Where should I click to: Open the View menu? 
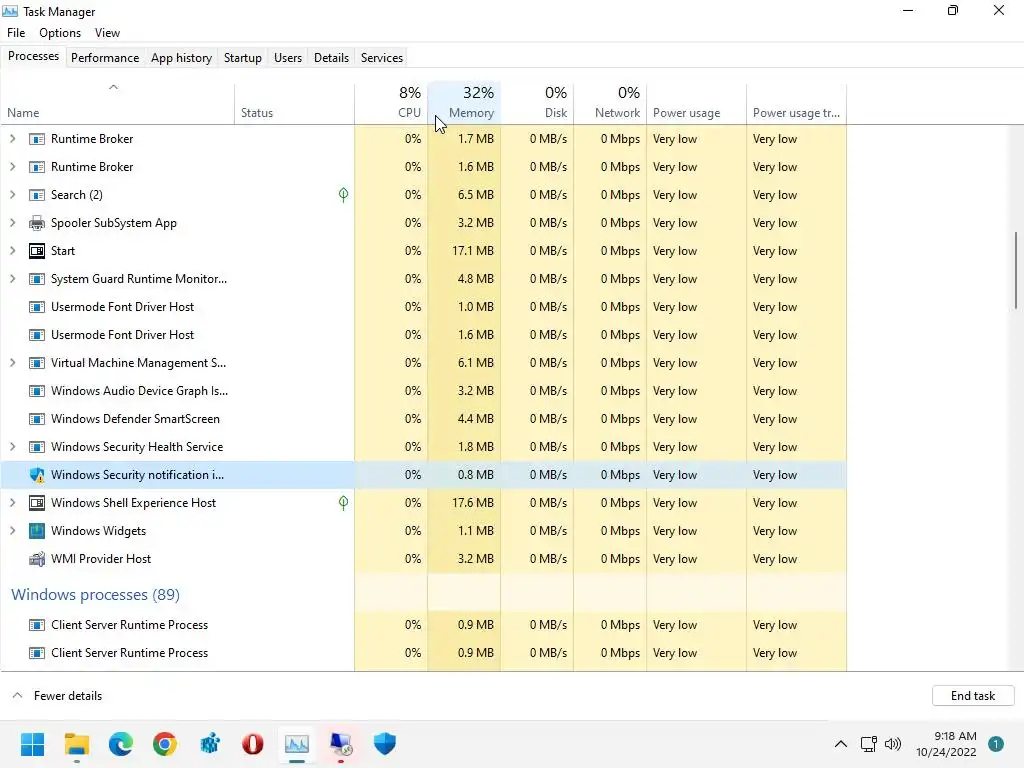(107, 33)
